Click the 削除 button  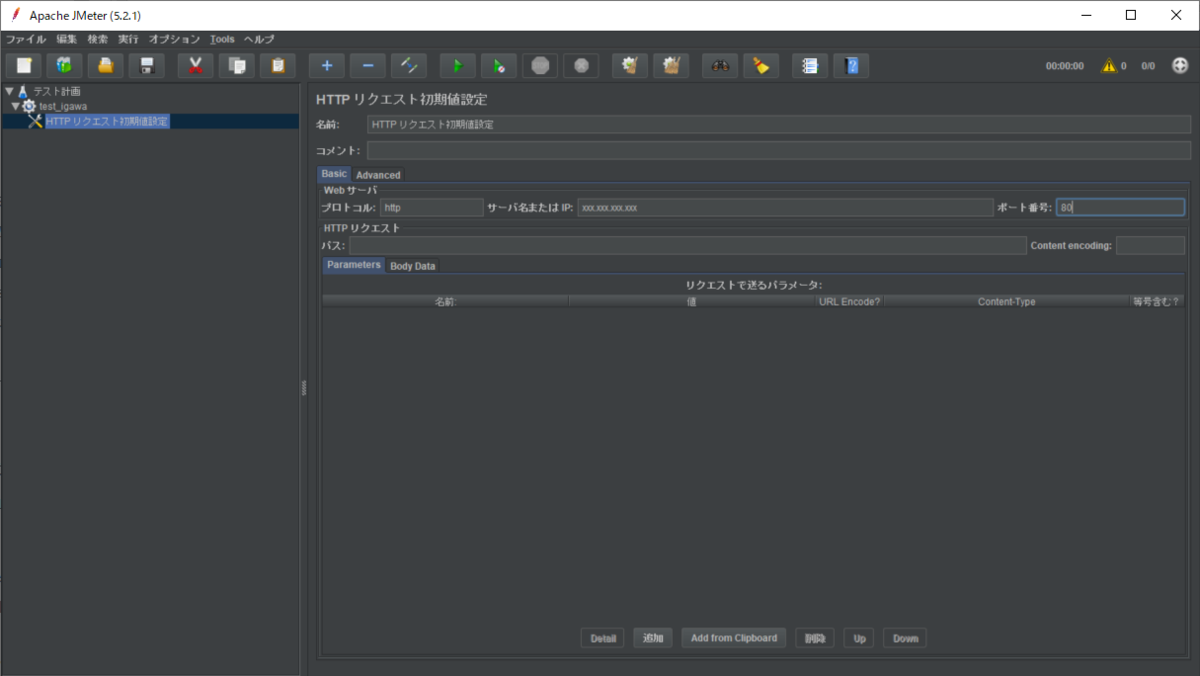coord(815,638)
